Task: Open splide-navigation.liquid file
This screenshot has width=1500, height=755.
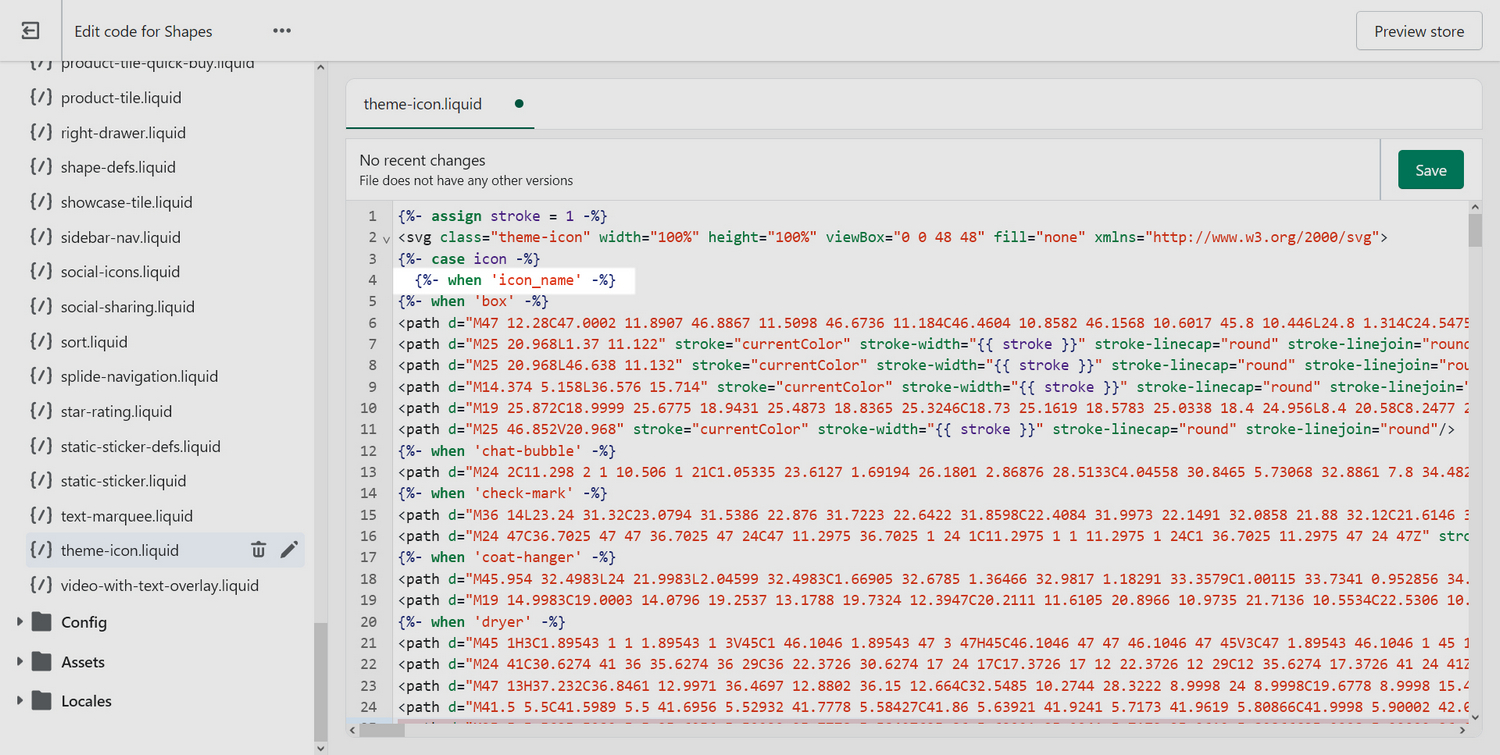Action: [x=139, y=376]
